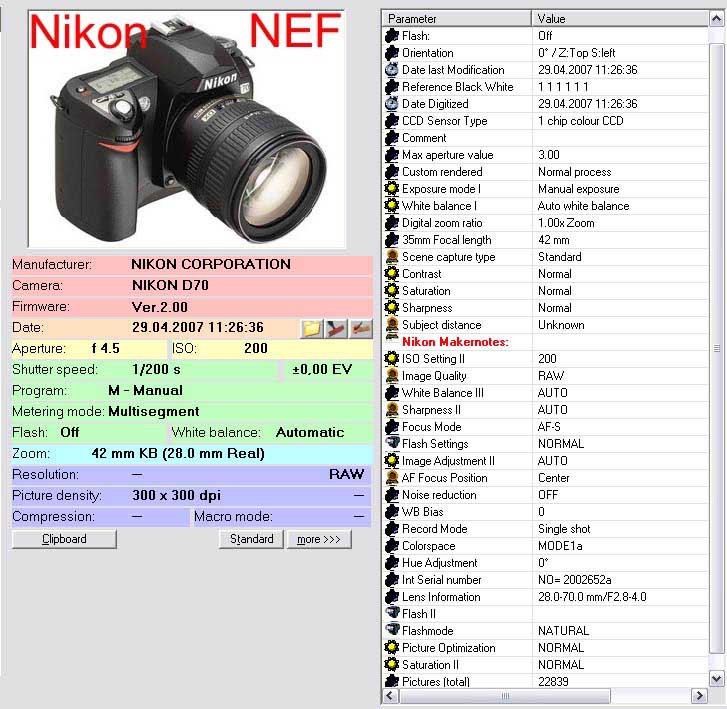Screen dimensions: 727x709
Task: Click the Parameter column header
Action: coord(456,19)
